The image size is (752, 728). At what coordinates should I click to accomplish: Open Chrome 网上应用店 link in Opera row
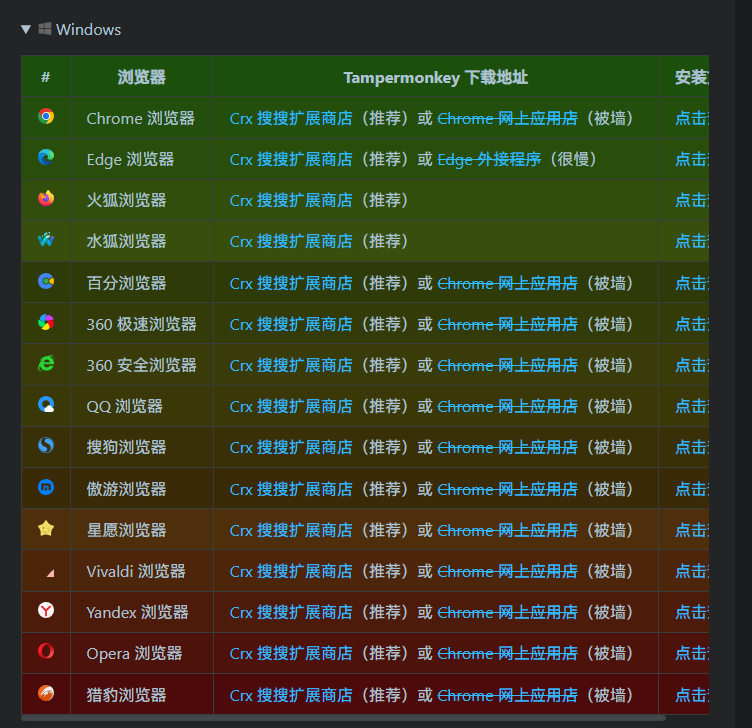click(507, 654)
